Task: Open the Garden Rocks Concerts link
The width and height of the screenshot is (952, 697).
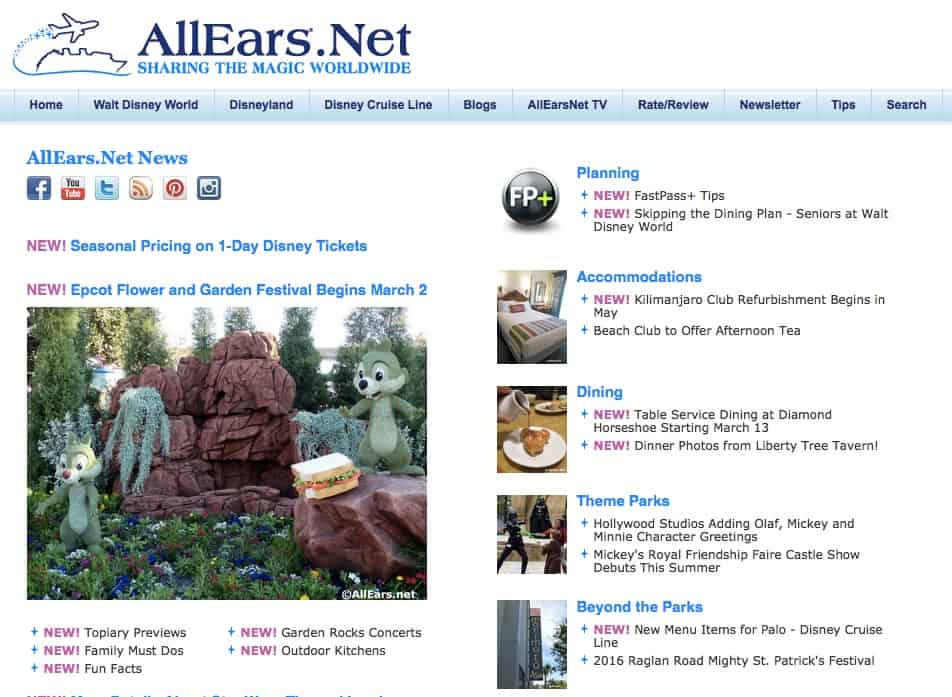Action: click(x=351, y=633)
